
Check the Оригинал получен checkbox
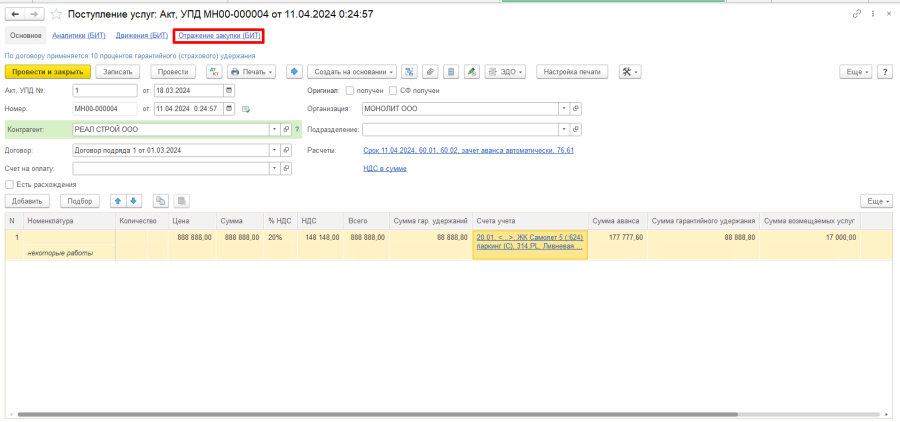pos(349,90)
